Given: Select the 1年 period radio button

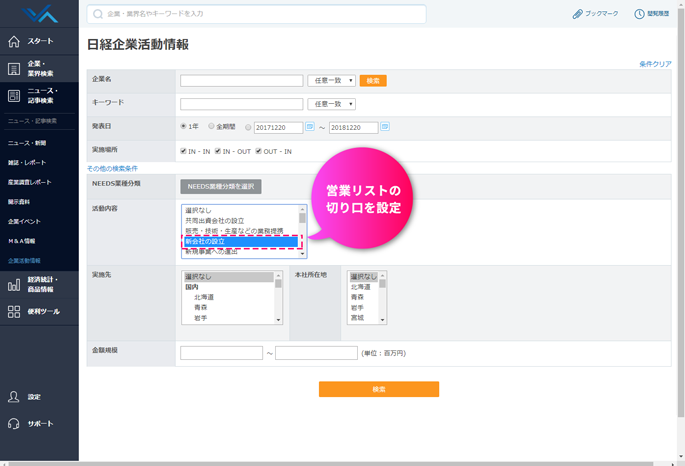Looking at the screenshot, I should [x=183, y=126].
